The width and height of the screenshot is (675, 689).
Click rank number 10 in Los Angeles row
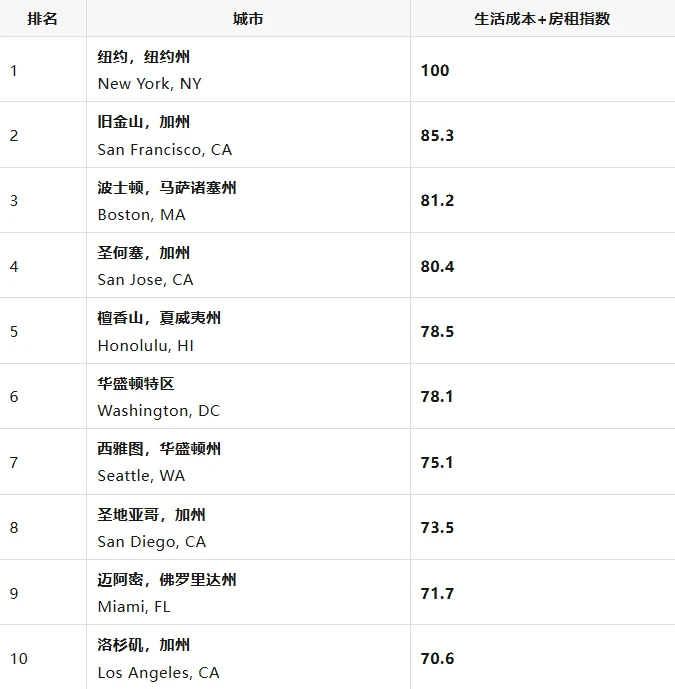pos(18,658)
